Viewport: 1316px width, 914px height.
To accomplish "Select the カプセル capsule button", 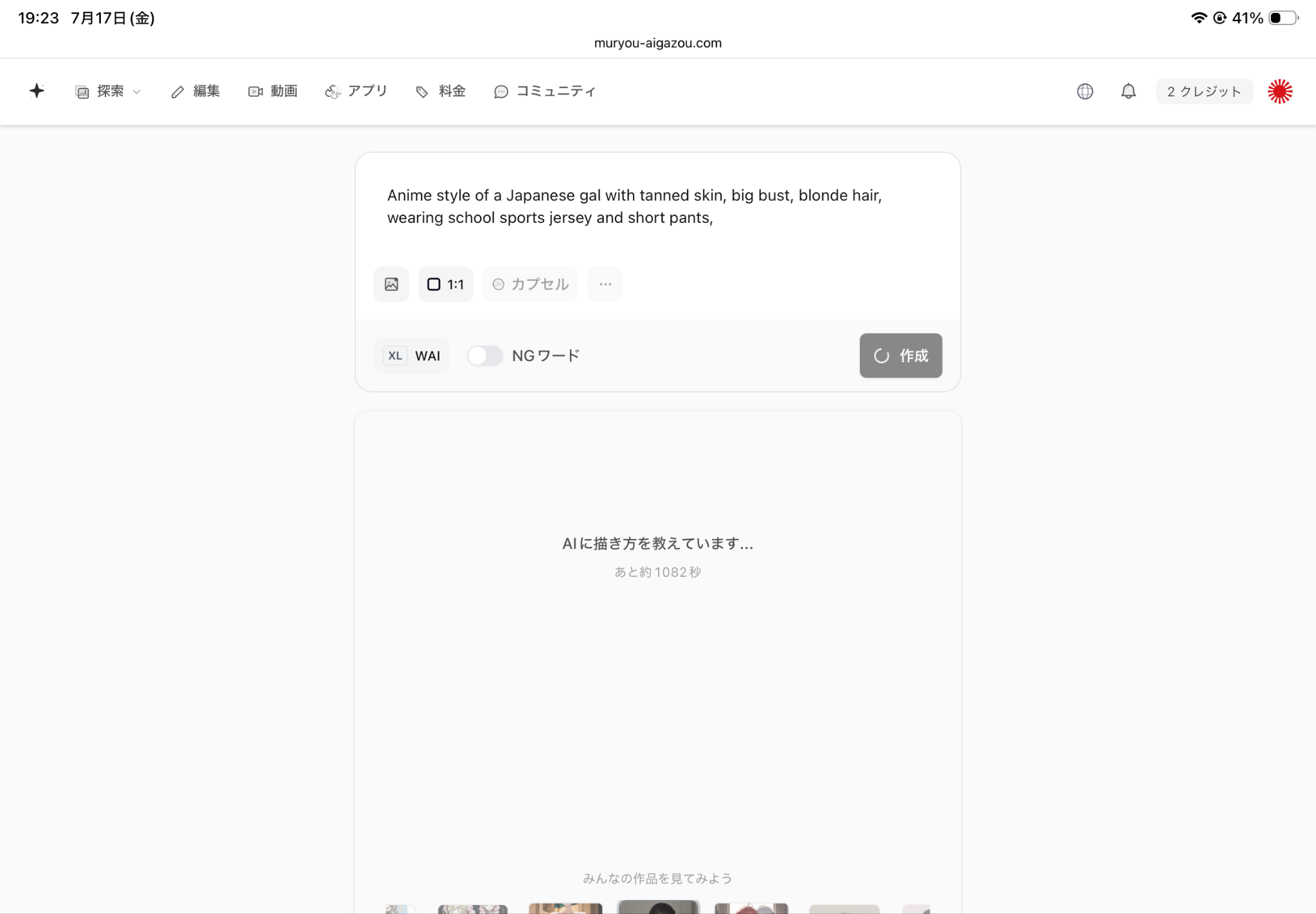I will click(530, 284).
